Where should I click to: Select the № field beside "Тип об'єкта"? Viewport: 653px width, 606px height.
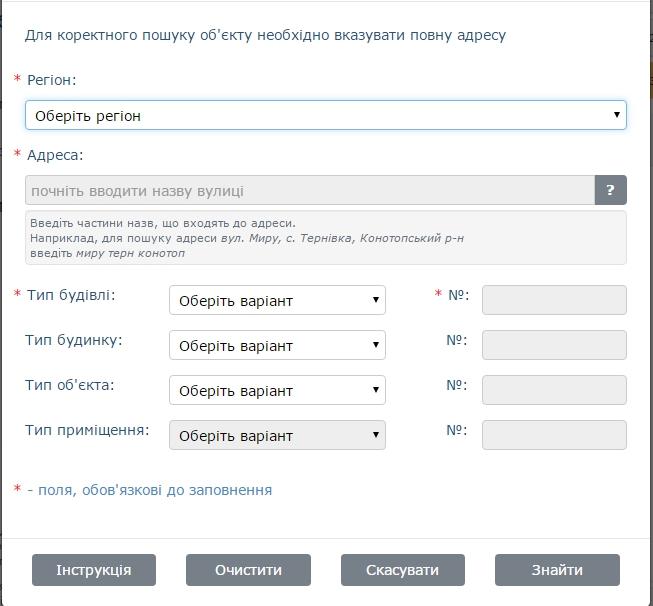[554, 390]
